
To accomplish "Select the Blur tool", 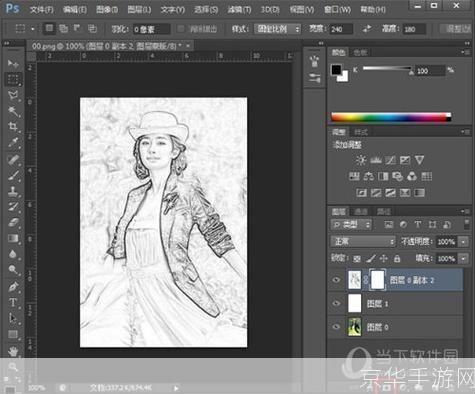I will (13, 254).
